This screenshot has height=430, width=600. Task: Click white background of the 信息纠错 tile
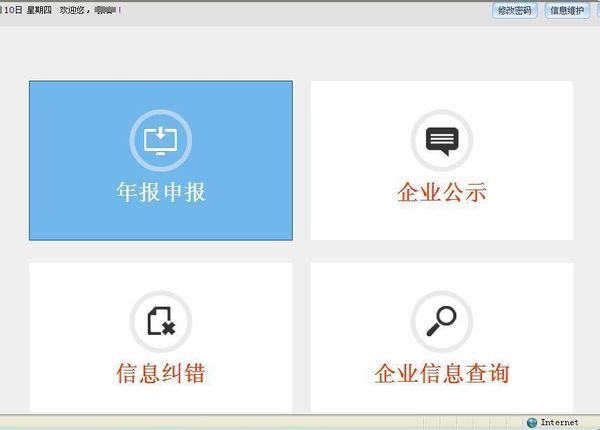(70, 300)
